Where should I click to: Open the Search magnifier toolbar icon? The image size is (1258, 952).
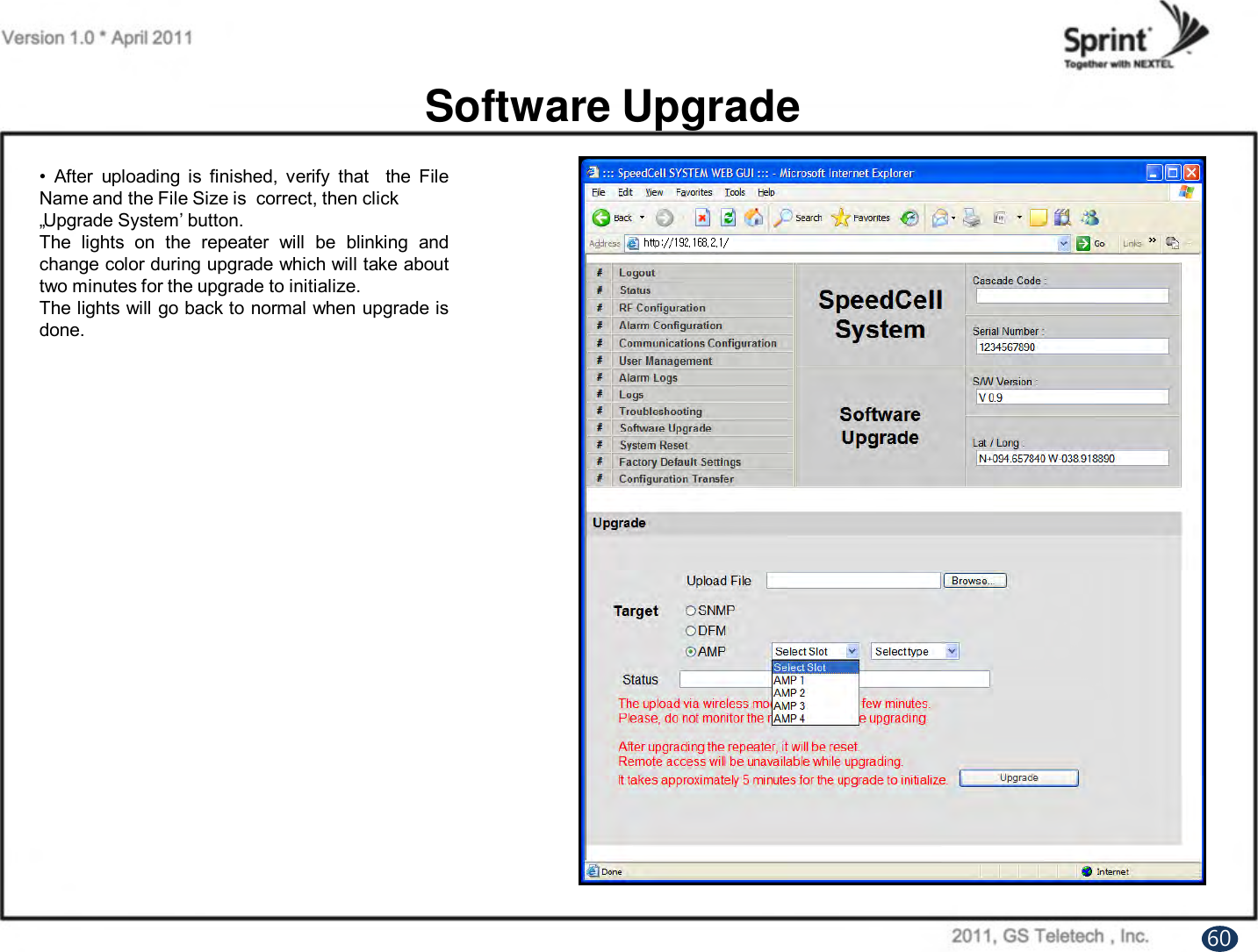click(x=782, y=218)
